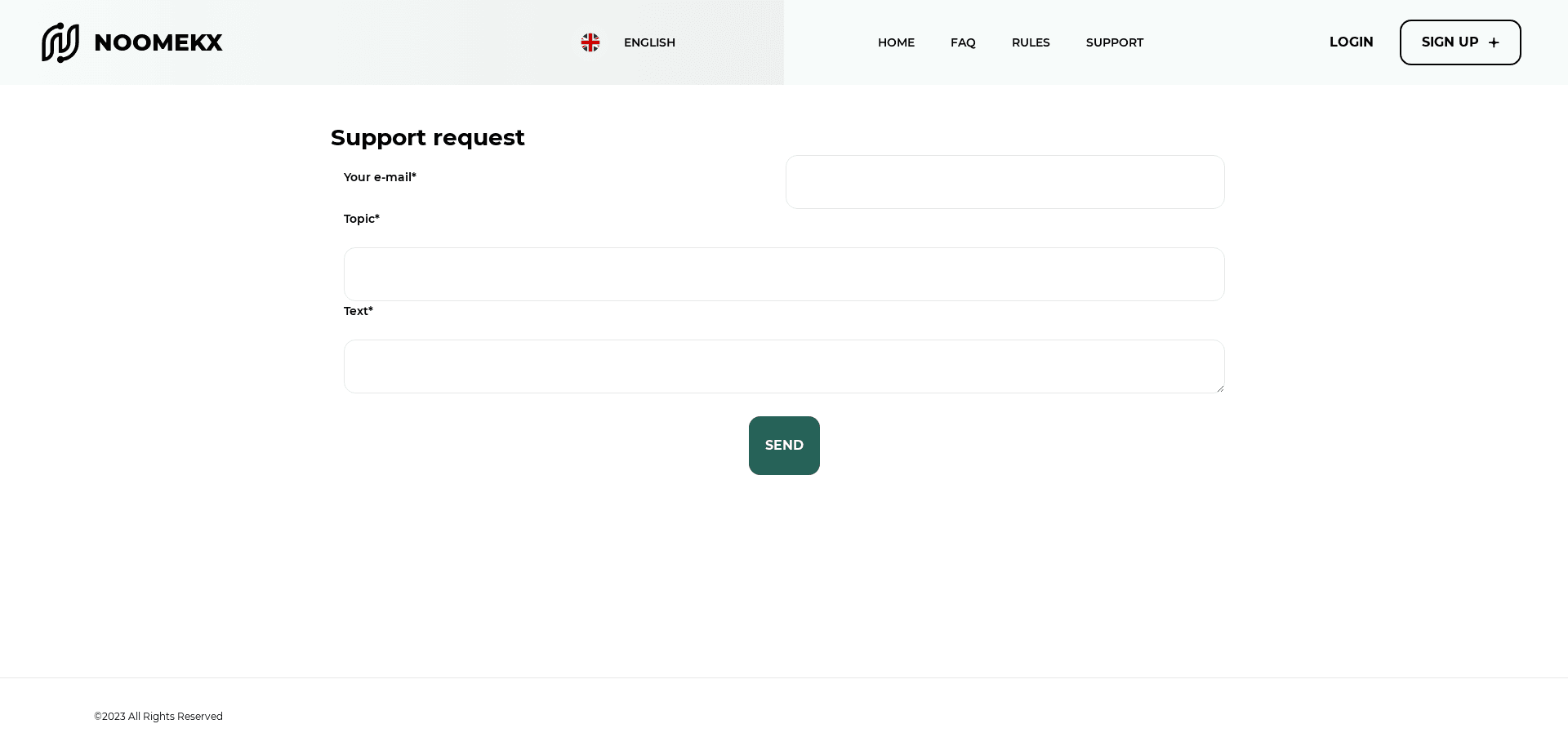This screenshot has width=1568, height=755.
Task: Click the Your e-mail label
Action: 379,176
